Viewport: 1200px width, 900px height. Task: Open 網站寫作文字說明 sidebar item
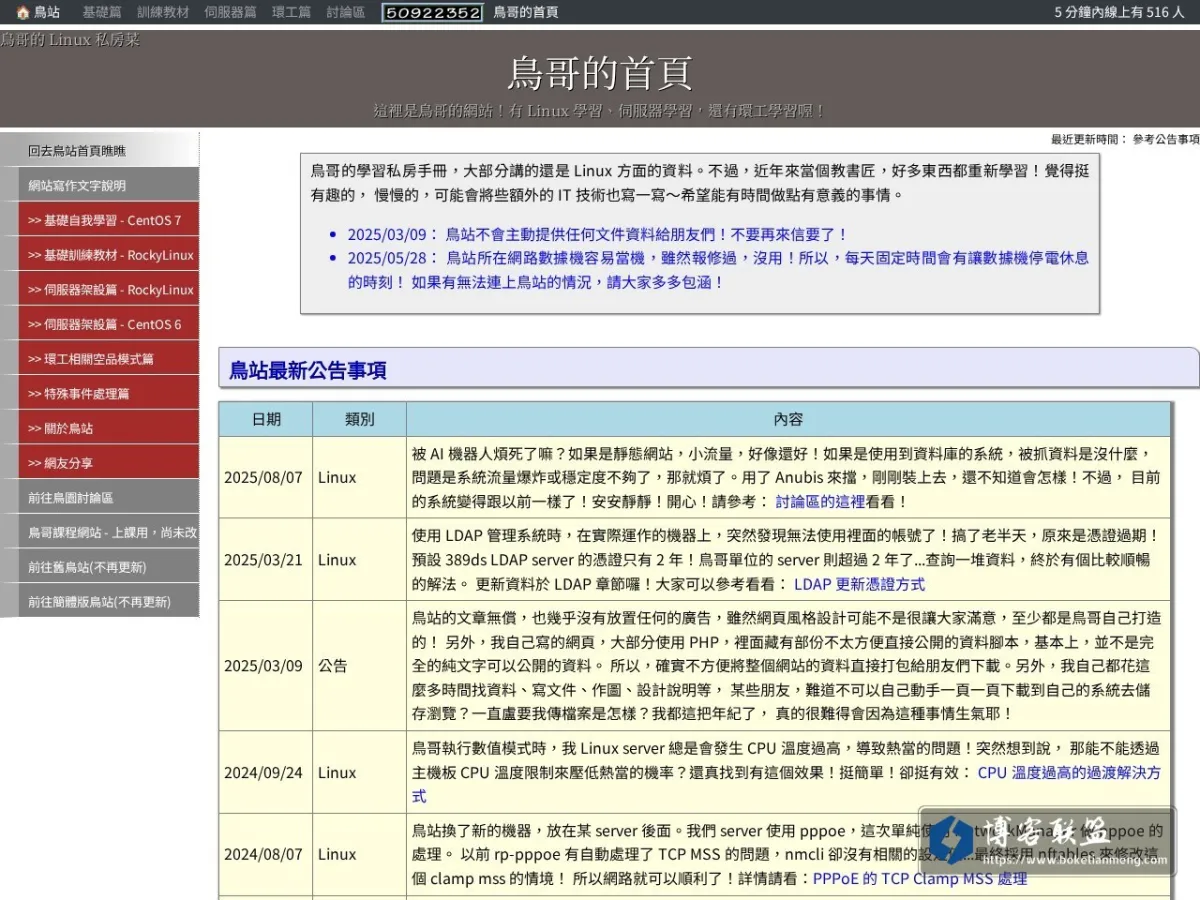tap(108, 185)
